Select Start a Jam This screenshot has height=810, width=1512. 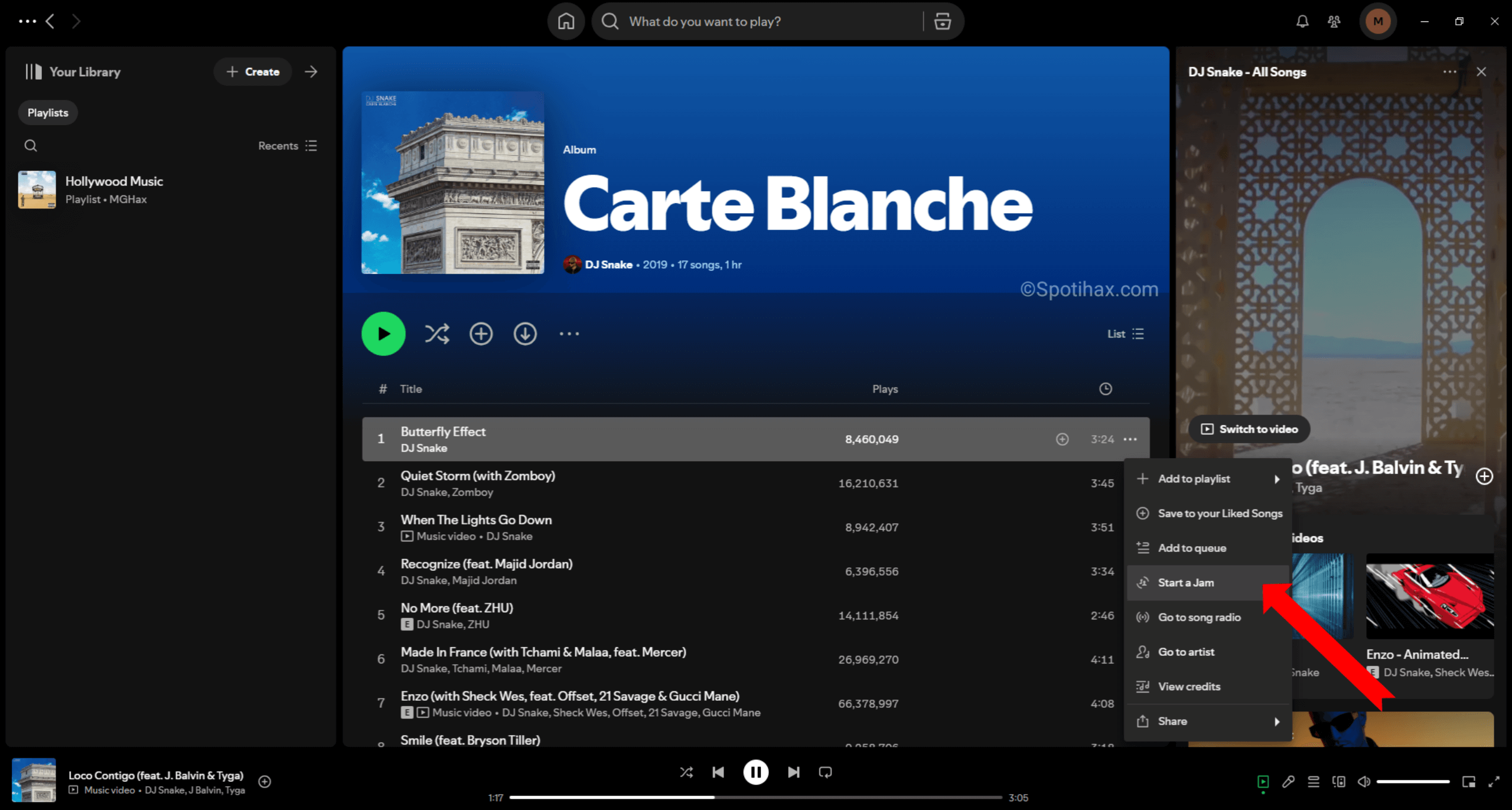click(x=1208, y=583)
